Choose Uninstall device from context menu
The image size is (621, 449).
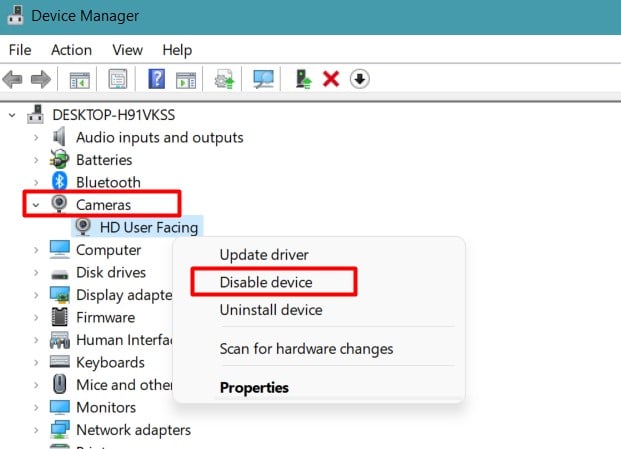coord(271,310)
